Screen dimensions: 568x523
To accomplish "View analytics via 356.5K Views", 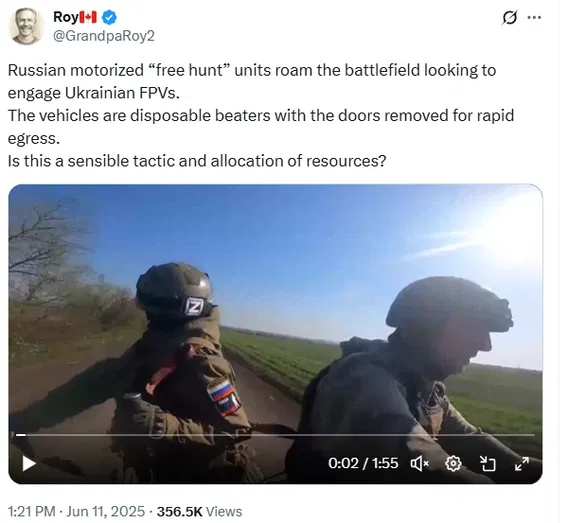I will tap(199, 511).
